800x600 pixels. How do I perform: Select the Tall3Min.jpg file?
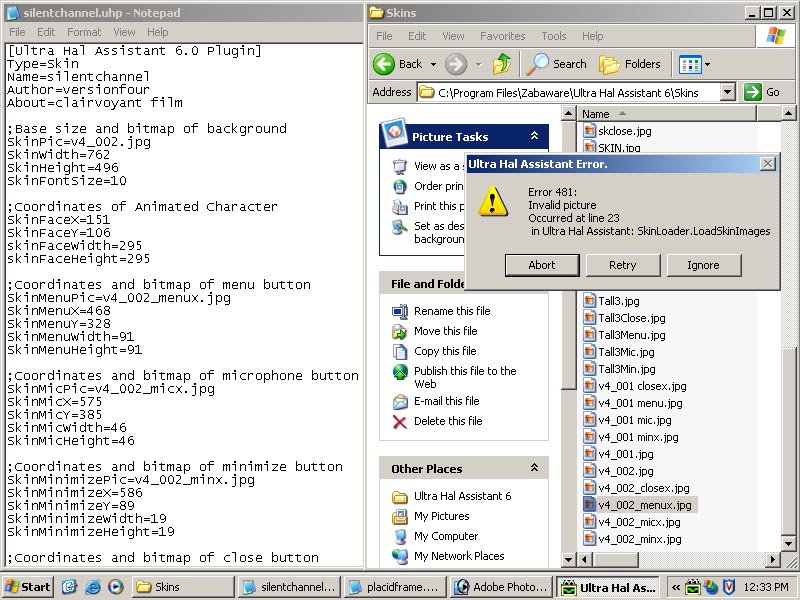coord(619,369)
